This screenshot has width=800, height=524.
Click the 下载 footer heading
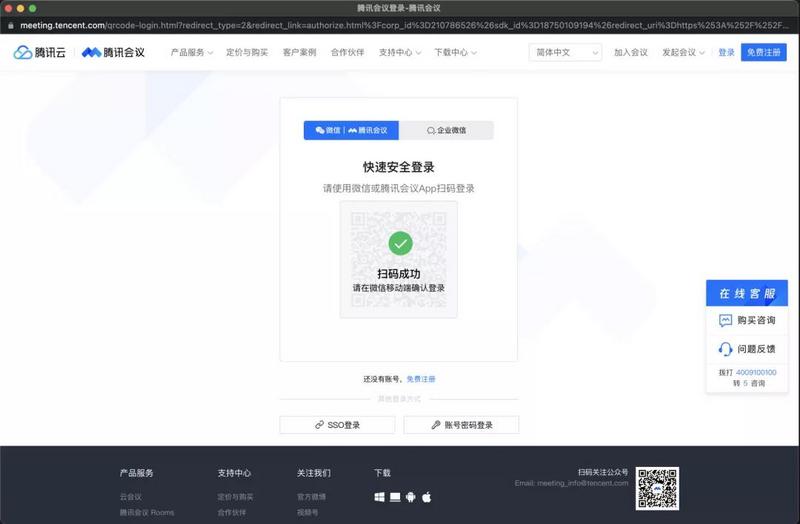382,473
